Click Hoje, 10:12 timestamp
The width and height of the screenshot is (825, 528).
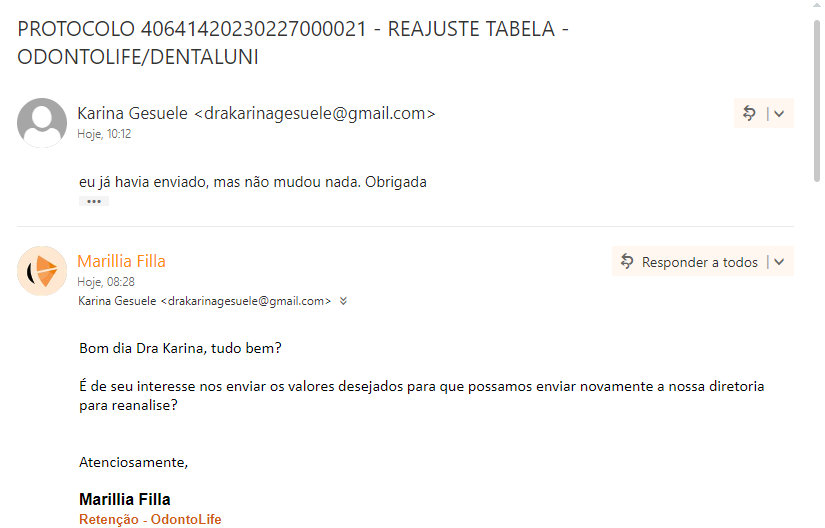point(104,134)
